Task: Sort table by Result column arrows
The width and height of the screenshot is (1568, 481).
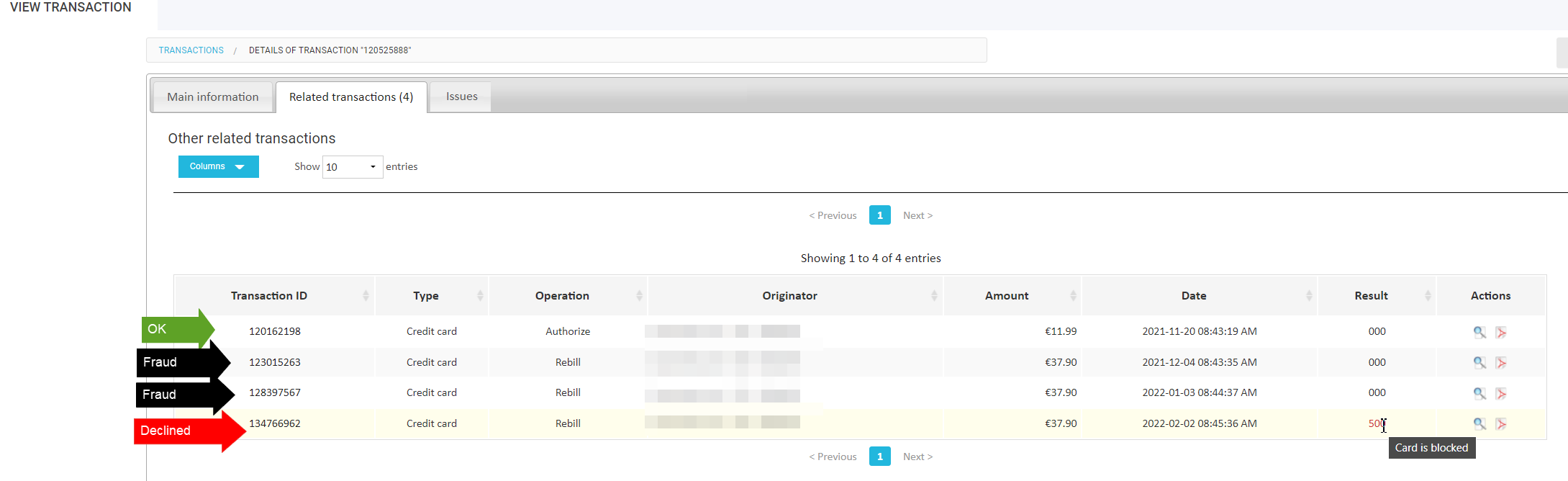Action: (1428, 296)
